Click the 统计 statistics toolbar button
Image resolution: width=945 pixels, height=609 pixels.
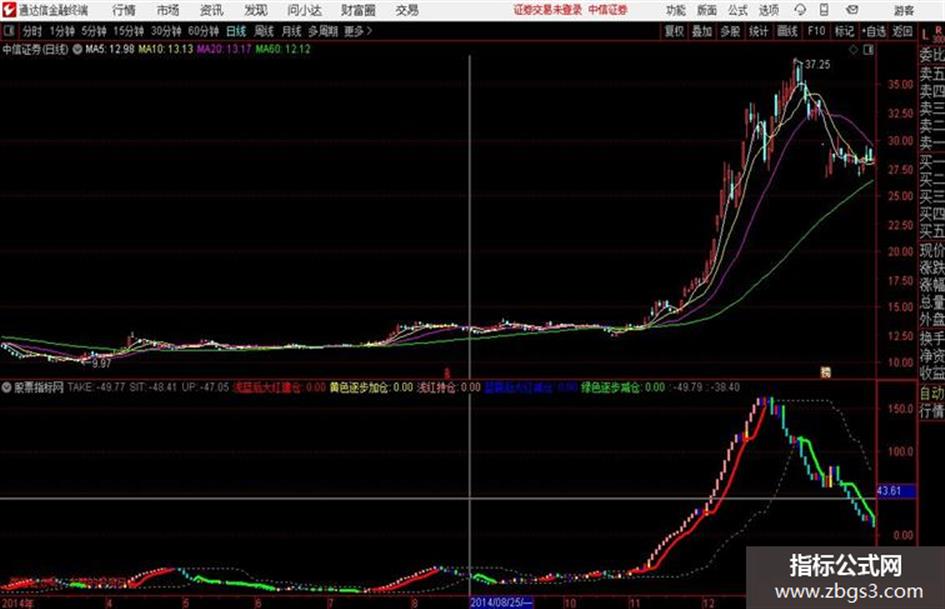(758, 31)
